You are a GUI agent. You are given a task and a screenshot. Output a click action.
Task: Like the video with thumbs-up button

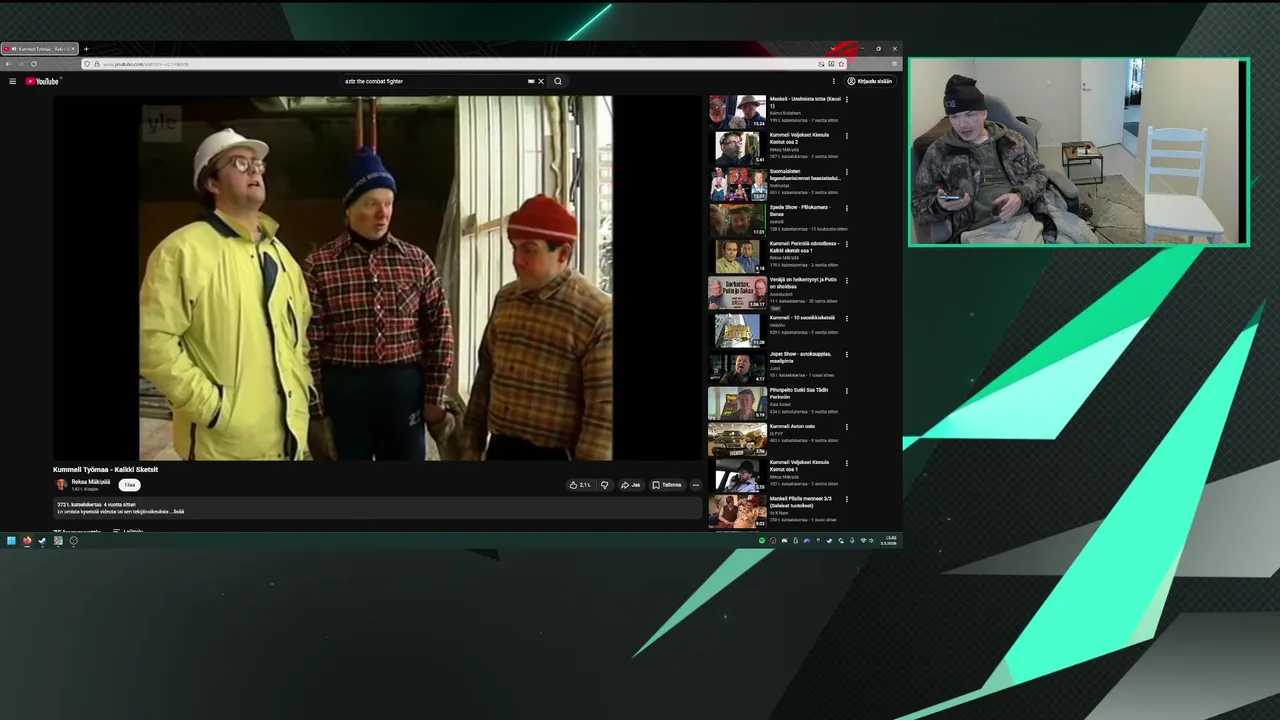pos(580,485)
